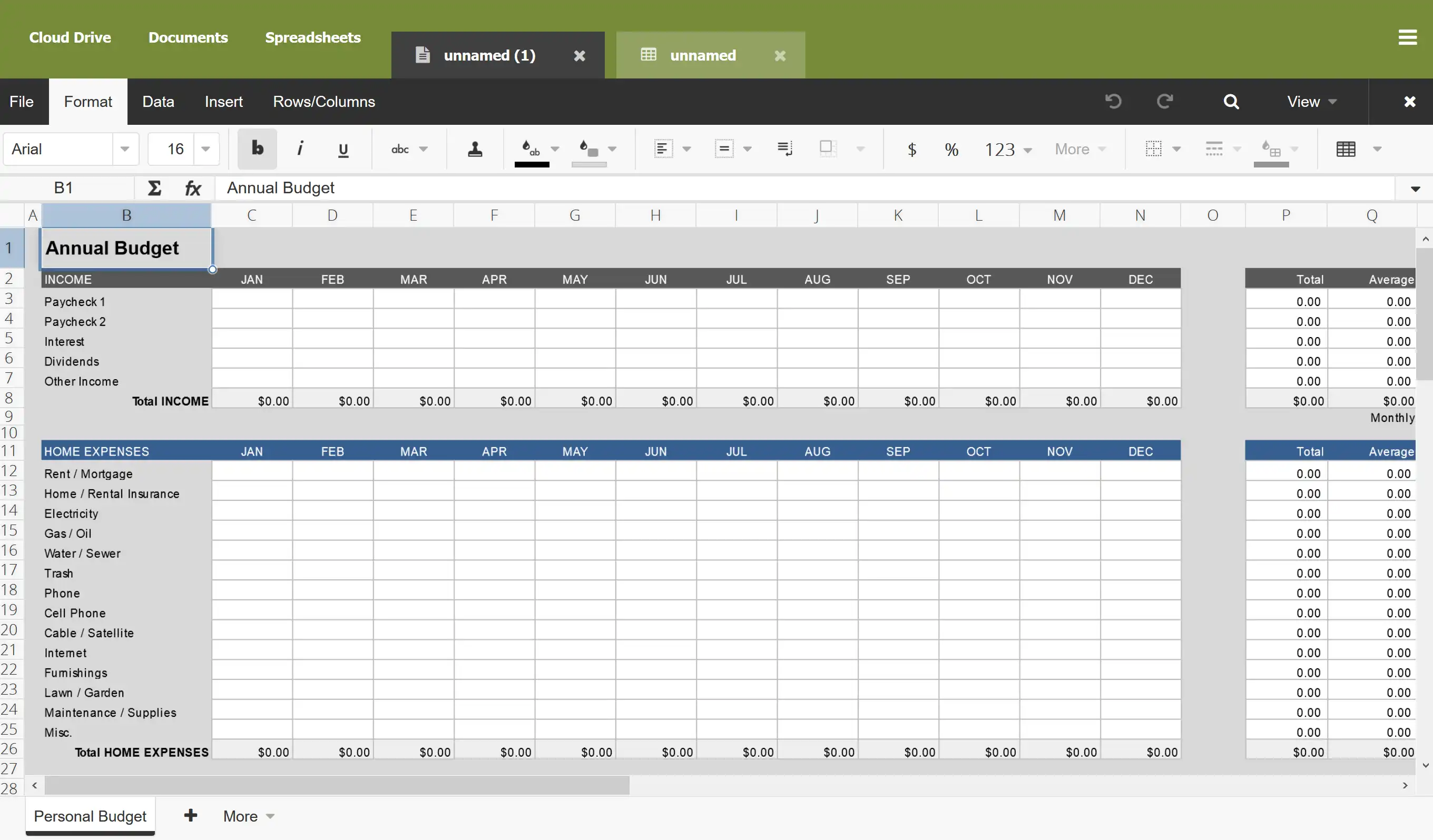Click the Underline formatting icon
The image size is (1433, 840).
click(x=343, y=149)
